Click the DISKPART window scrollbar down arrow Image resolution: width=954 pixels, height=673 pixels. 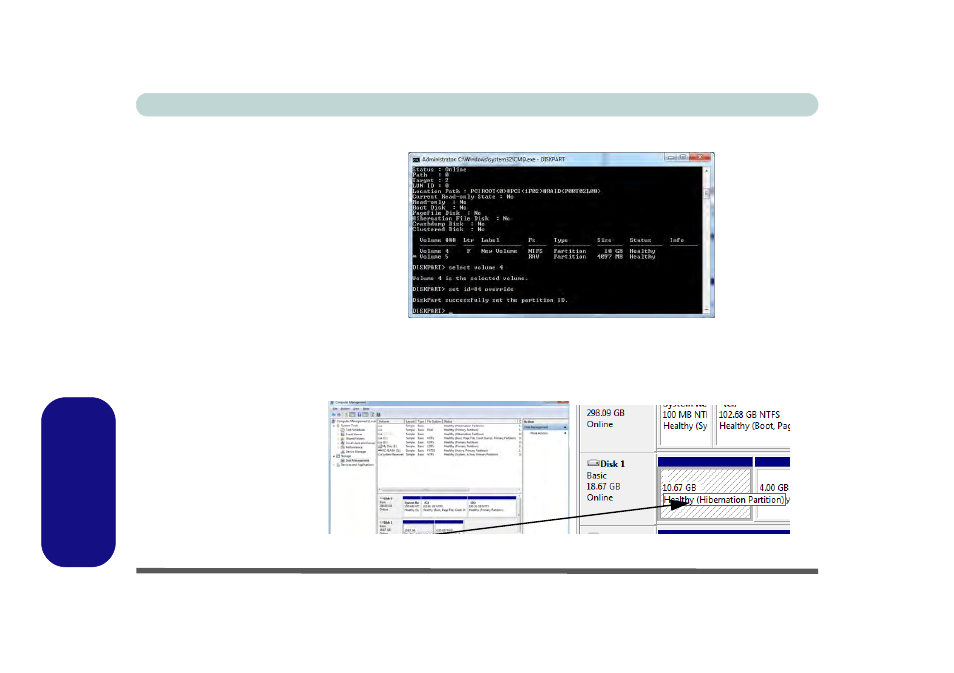click(706, 310)
